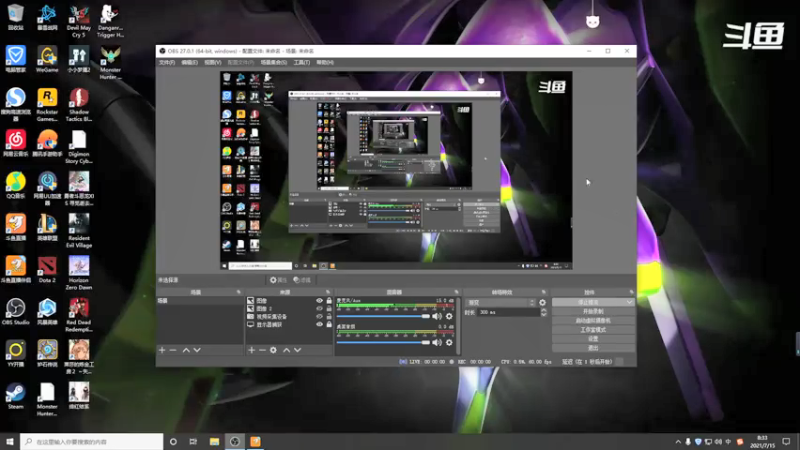
Task: Click 工作室模式 studio mode button
Action: pos(593,330)
